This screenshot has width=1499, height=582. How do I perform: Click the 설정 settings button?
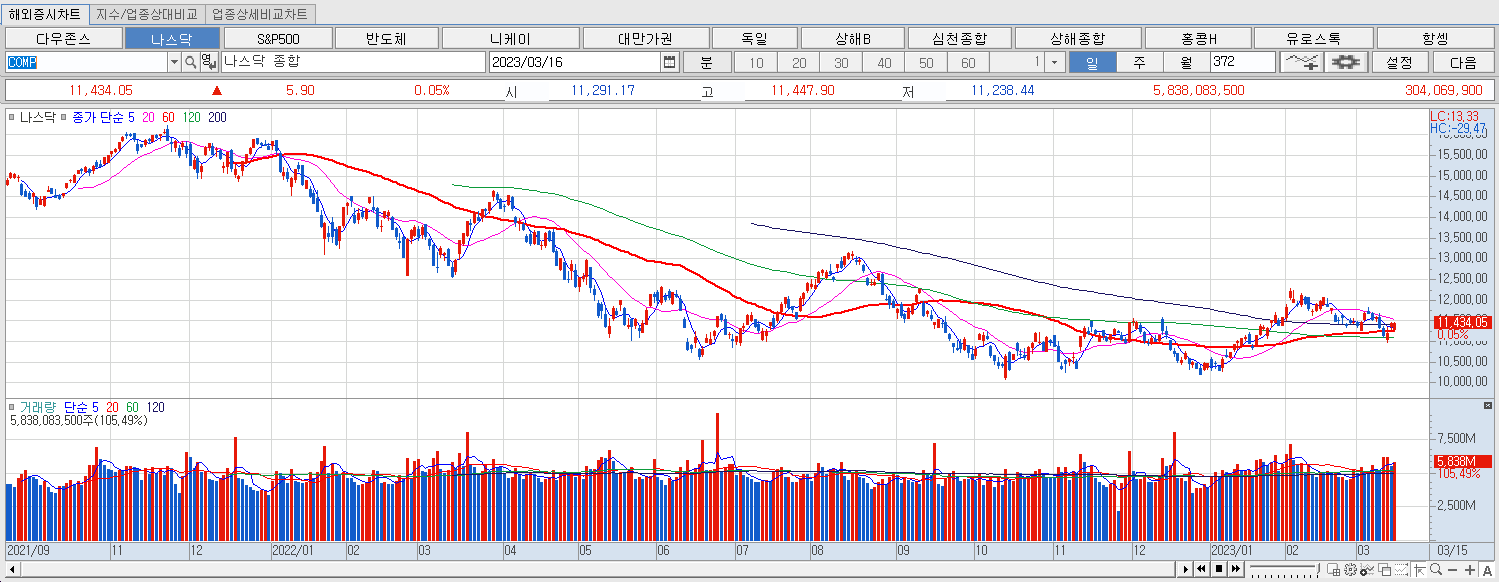(x=1401, y=61)
